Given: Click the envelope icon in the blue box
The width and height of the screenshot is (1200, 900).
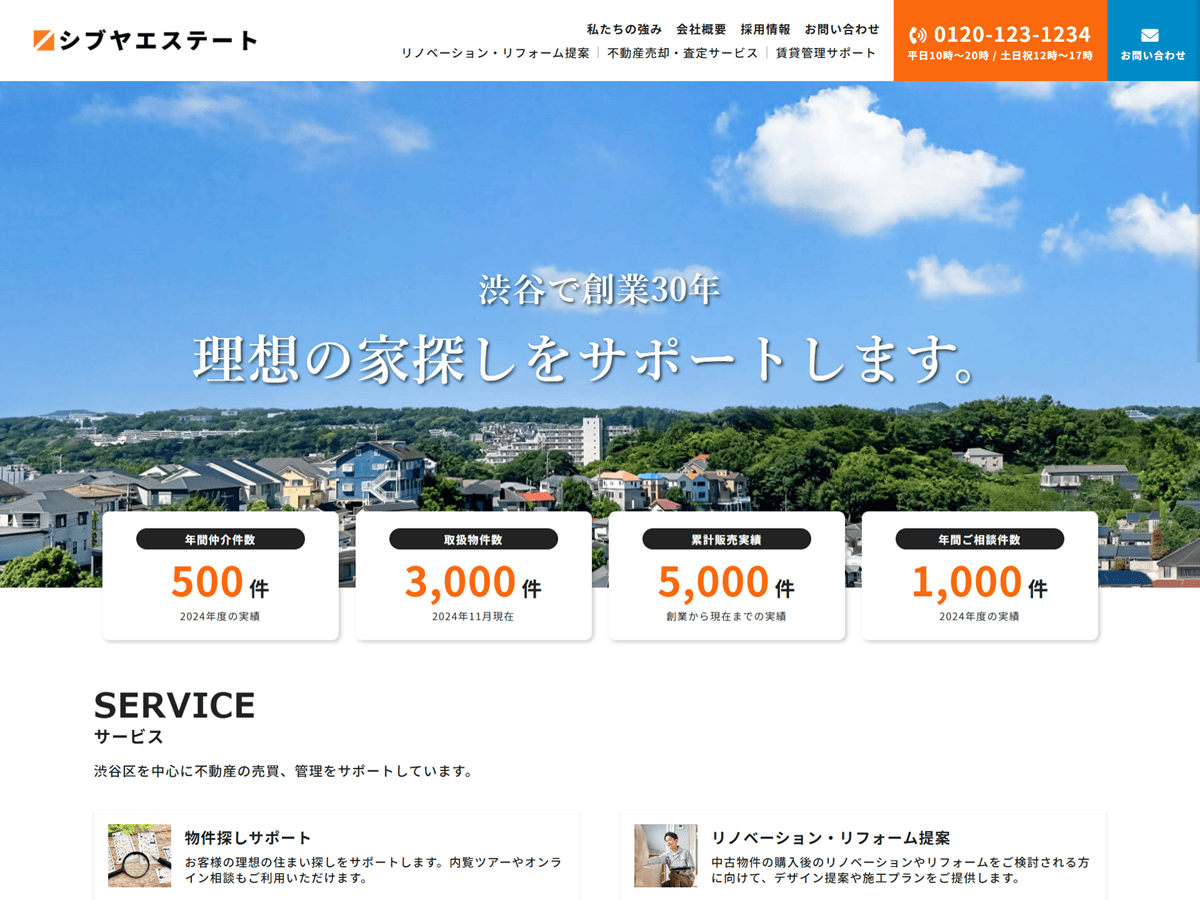Looking at the screenshot, I should tap(1149, 35).
